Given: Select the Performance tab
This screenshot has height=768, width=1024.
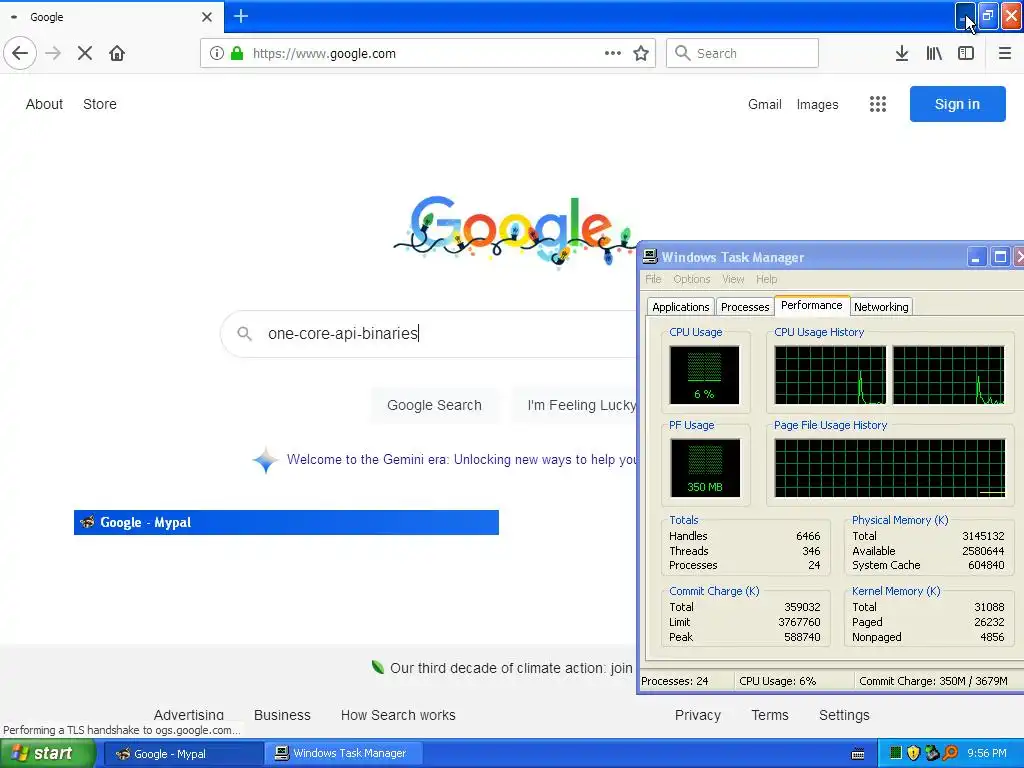Looking at the screenshot, I should (x=812, y=305).
